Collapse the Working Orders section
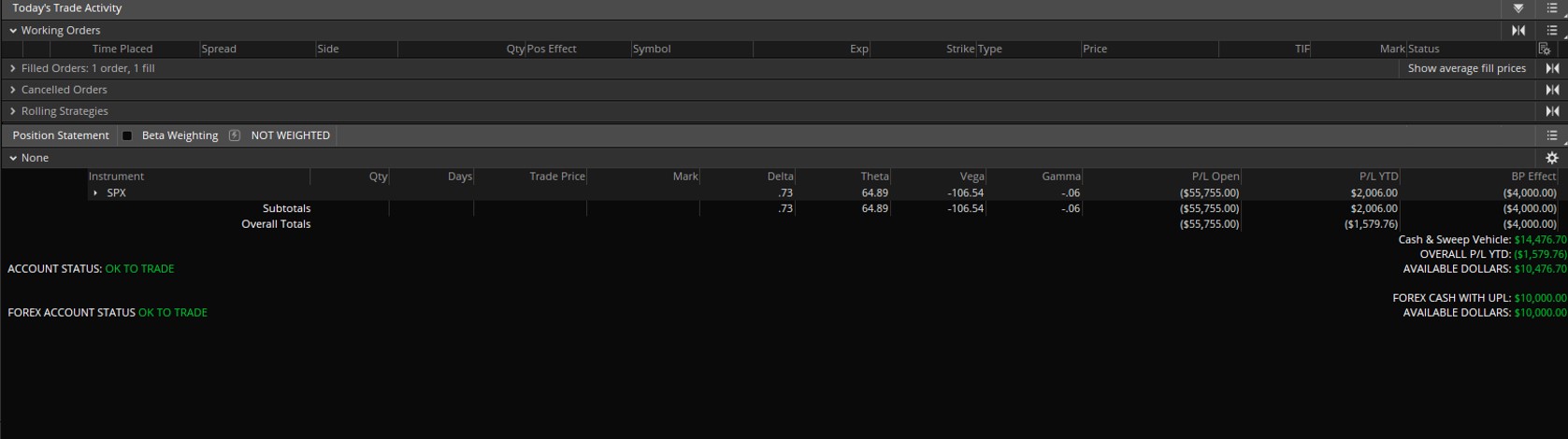The image size is (1568, 439). 13,31
